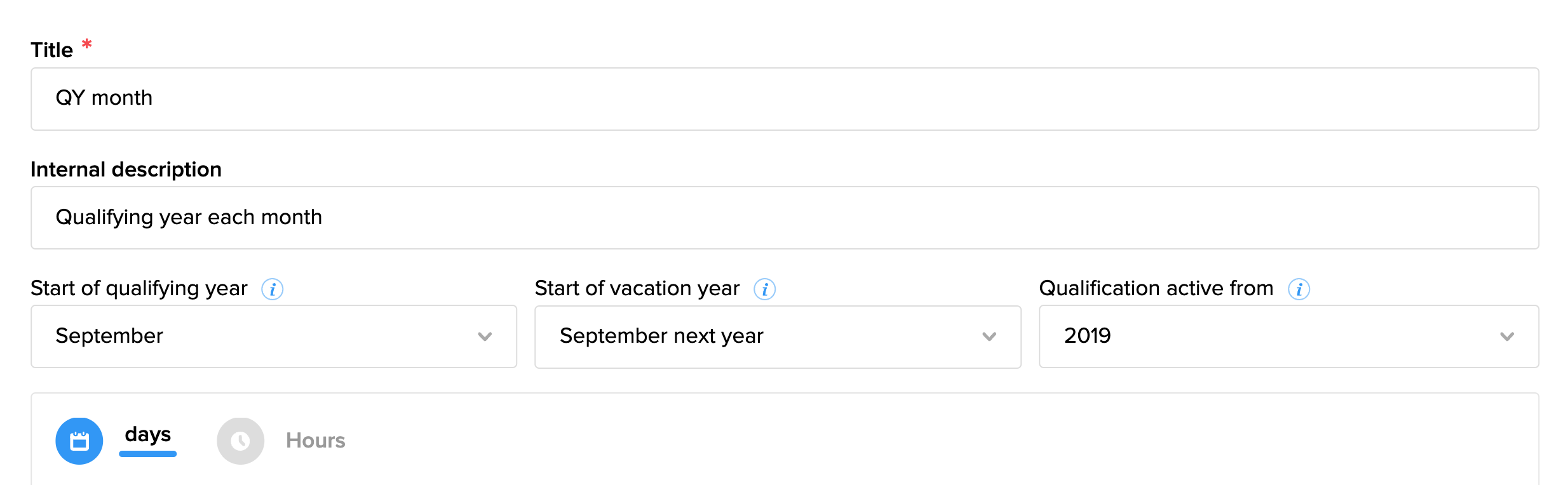Click the Internal description label

pyautogui.click(x=126, y=169)
